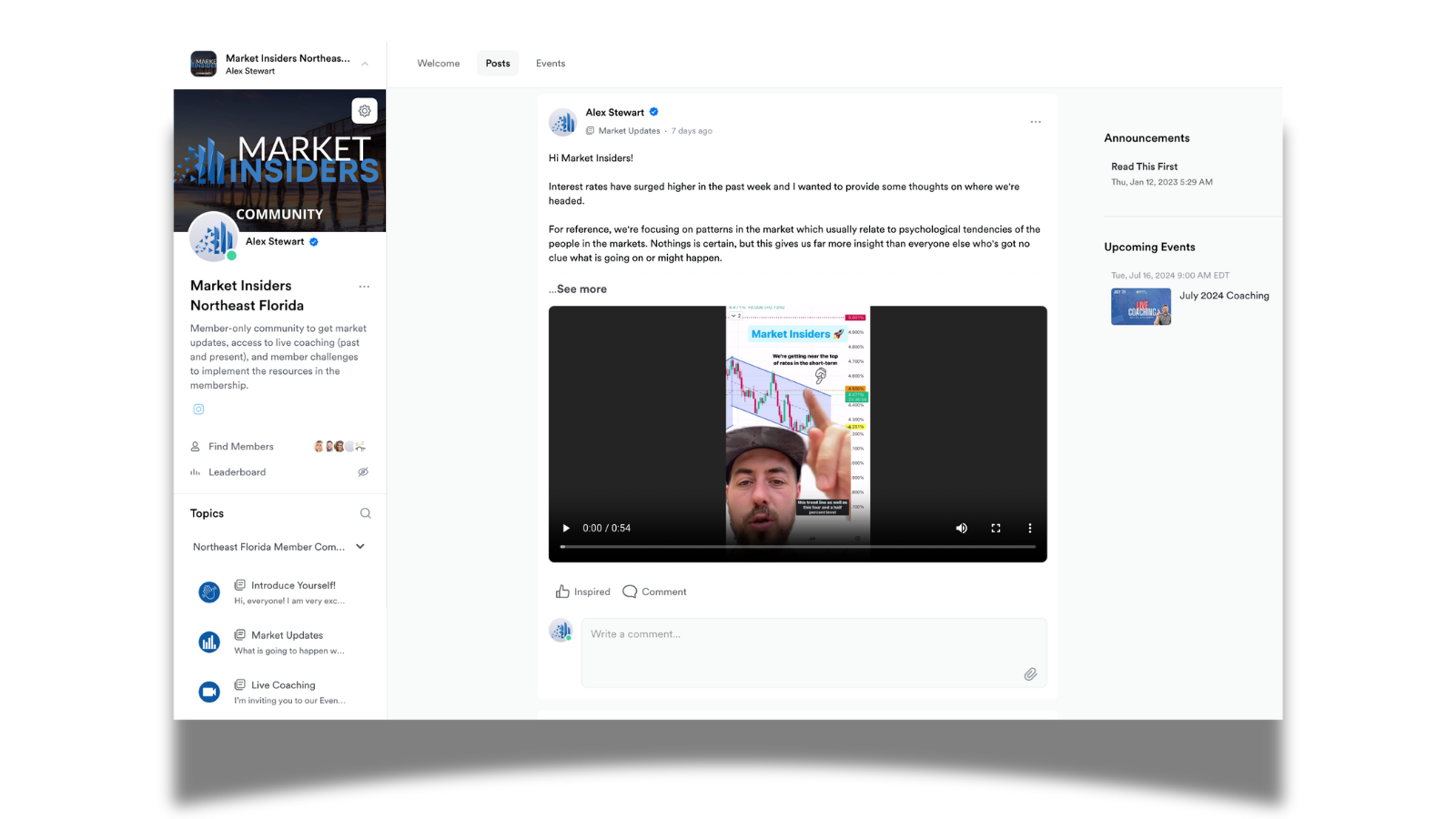Image resolution: width=1456 pixels, height=819 pixels.
Task: Open Find Members
Action: click(240, 447)
